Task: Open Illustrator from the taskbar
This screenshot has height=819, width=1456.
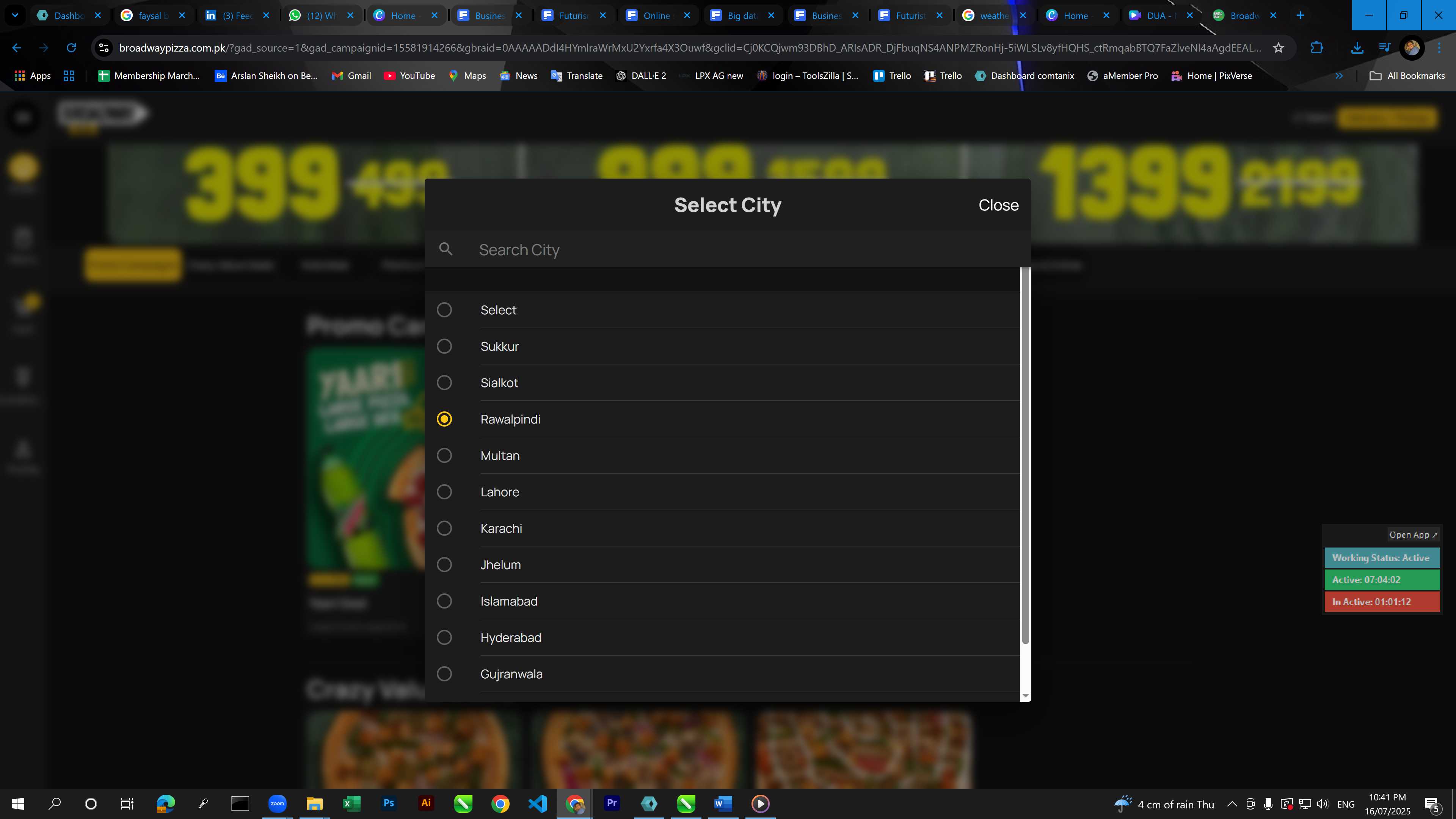Action: [x=426, y=803]
